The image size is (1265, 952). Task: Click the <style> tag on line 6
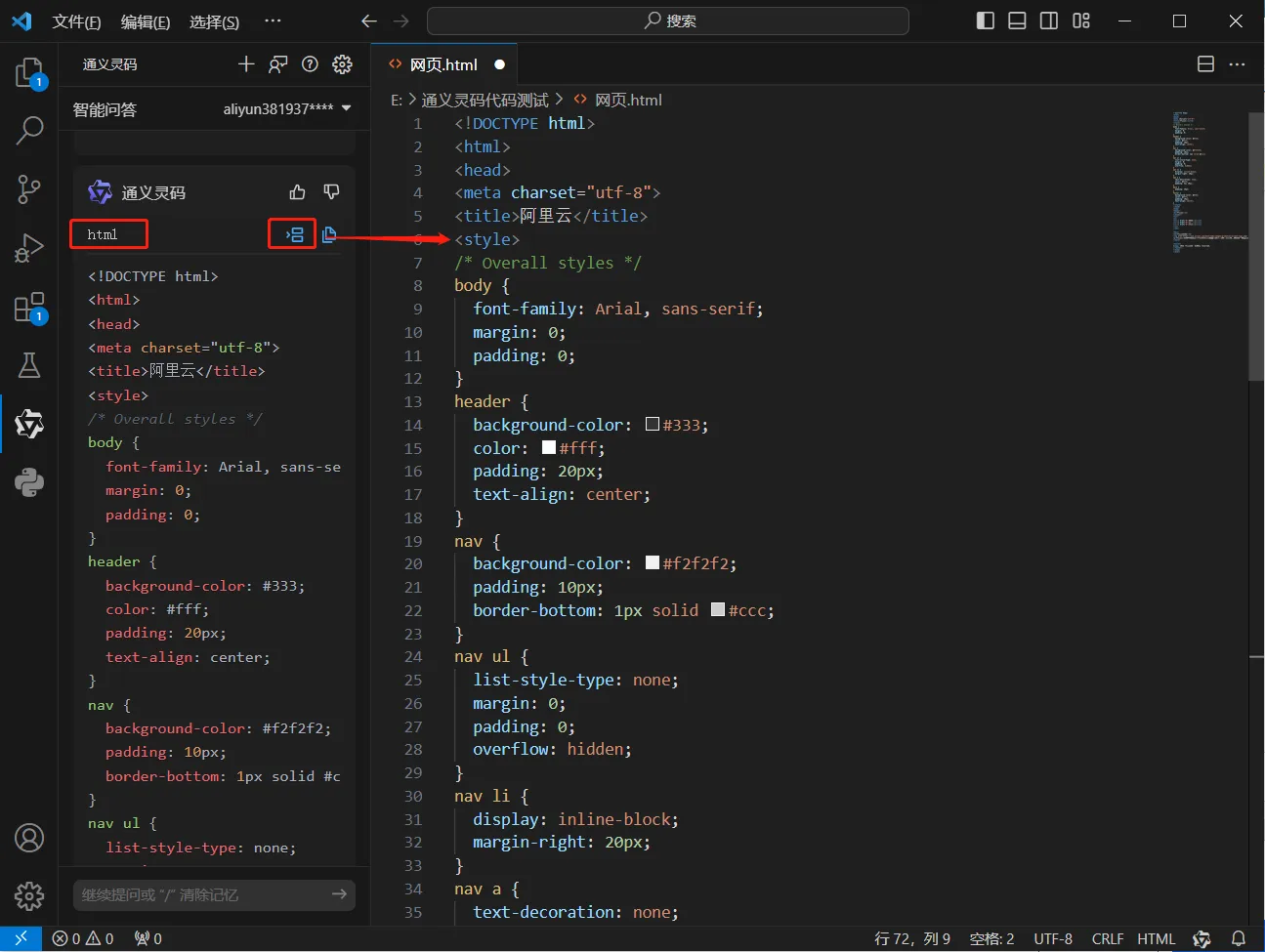[487, 239]
